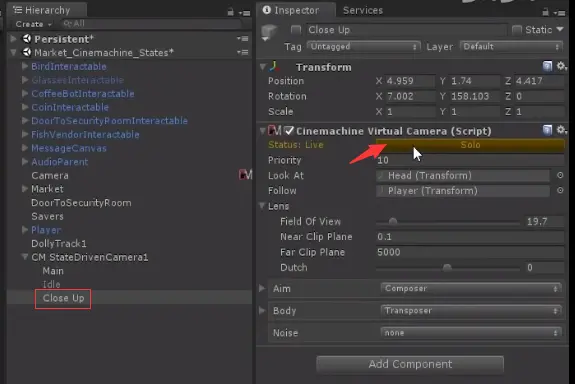This screenshot has height=384, width=575.
Task: Click the GameObject cube icon in Inspector
Action: [x=269, y=32]
